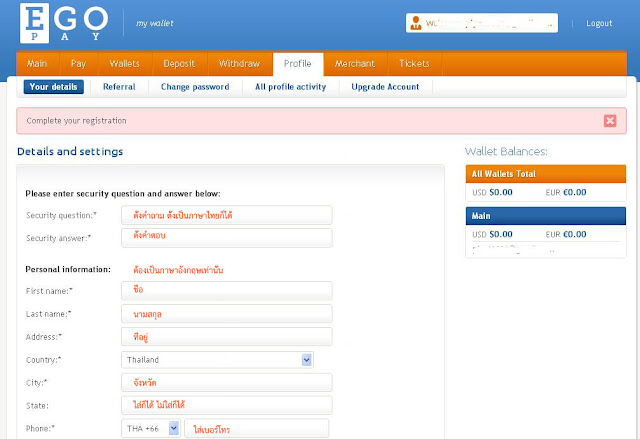
Task: Switch to the Wallets tab
Action: pyautogui.click(x=124, y=64)
